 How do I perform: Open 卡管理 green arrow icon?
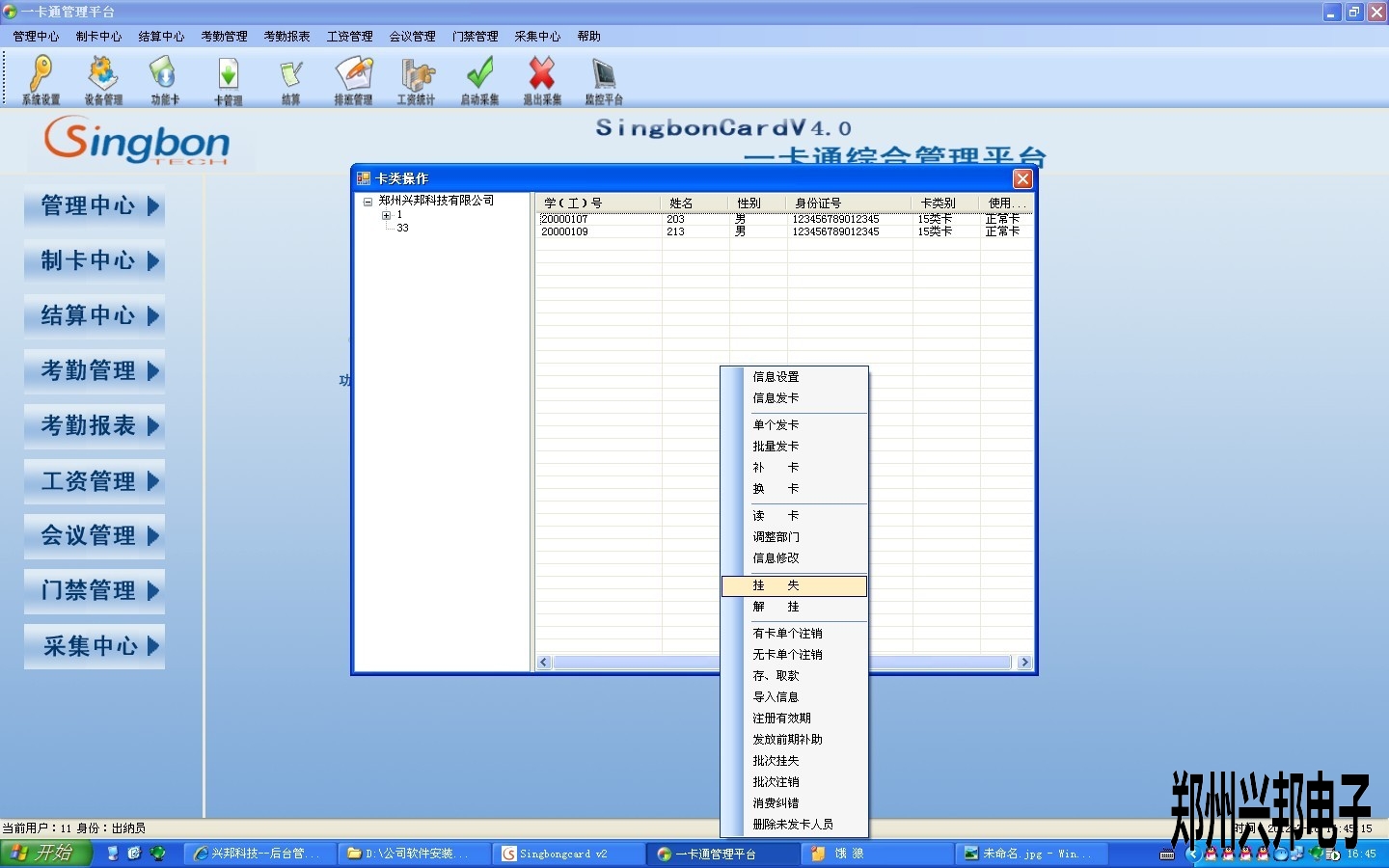pos(229,79)
